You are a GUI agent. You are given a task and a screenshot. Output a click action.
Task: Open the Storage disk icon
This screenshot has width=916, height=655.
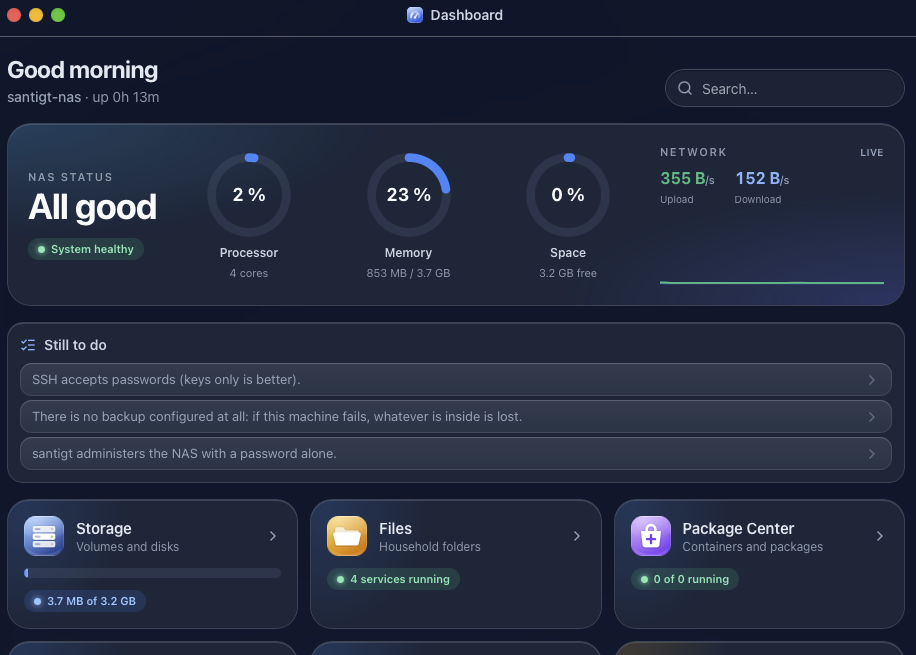(44, 536)
